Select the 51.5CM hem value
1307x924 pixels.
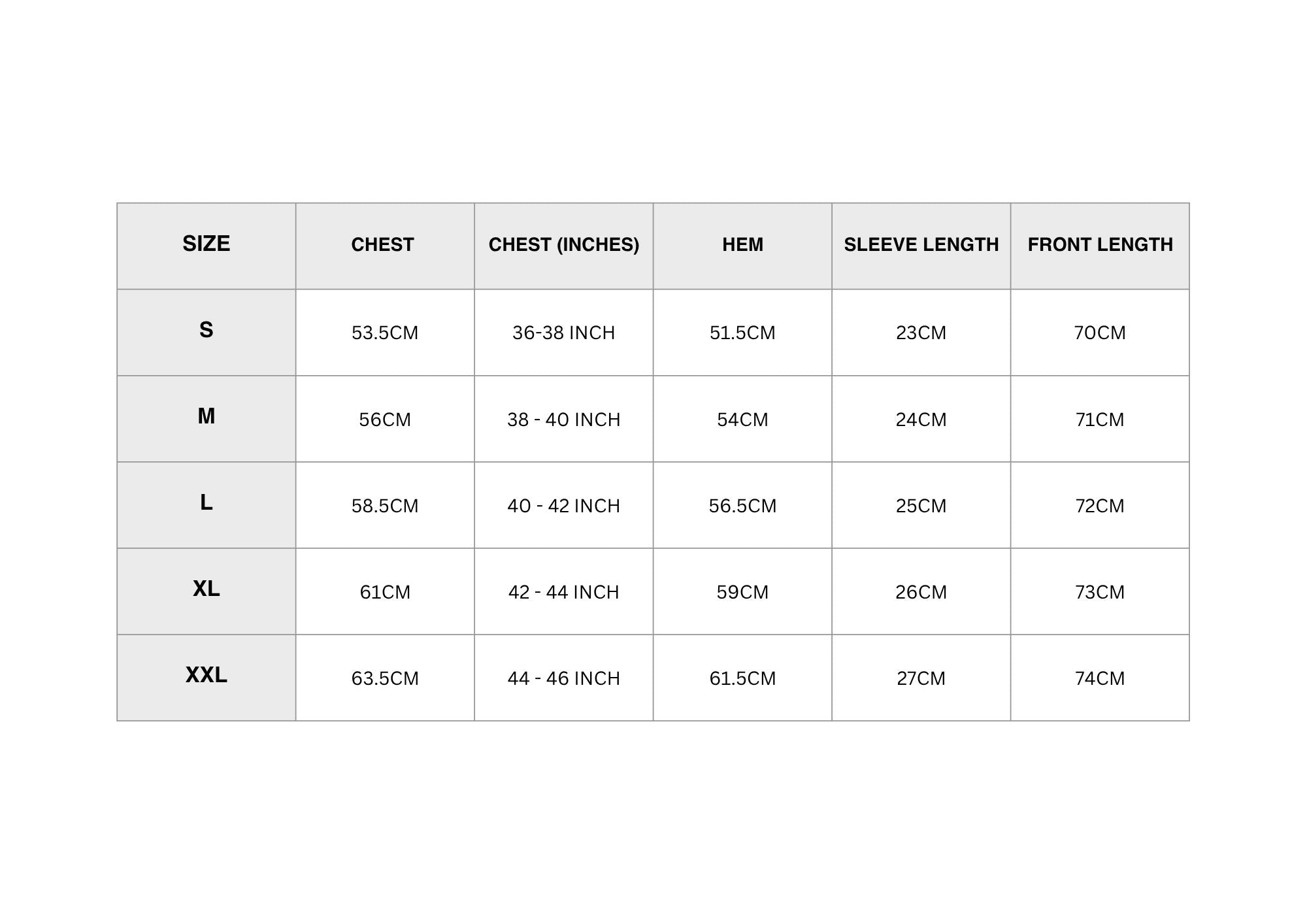[x=742, y=333]
